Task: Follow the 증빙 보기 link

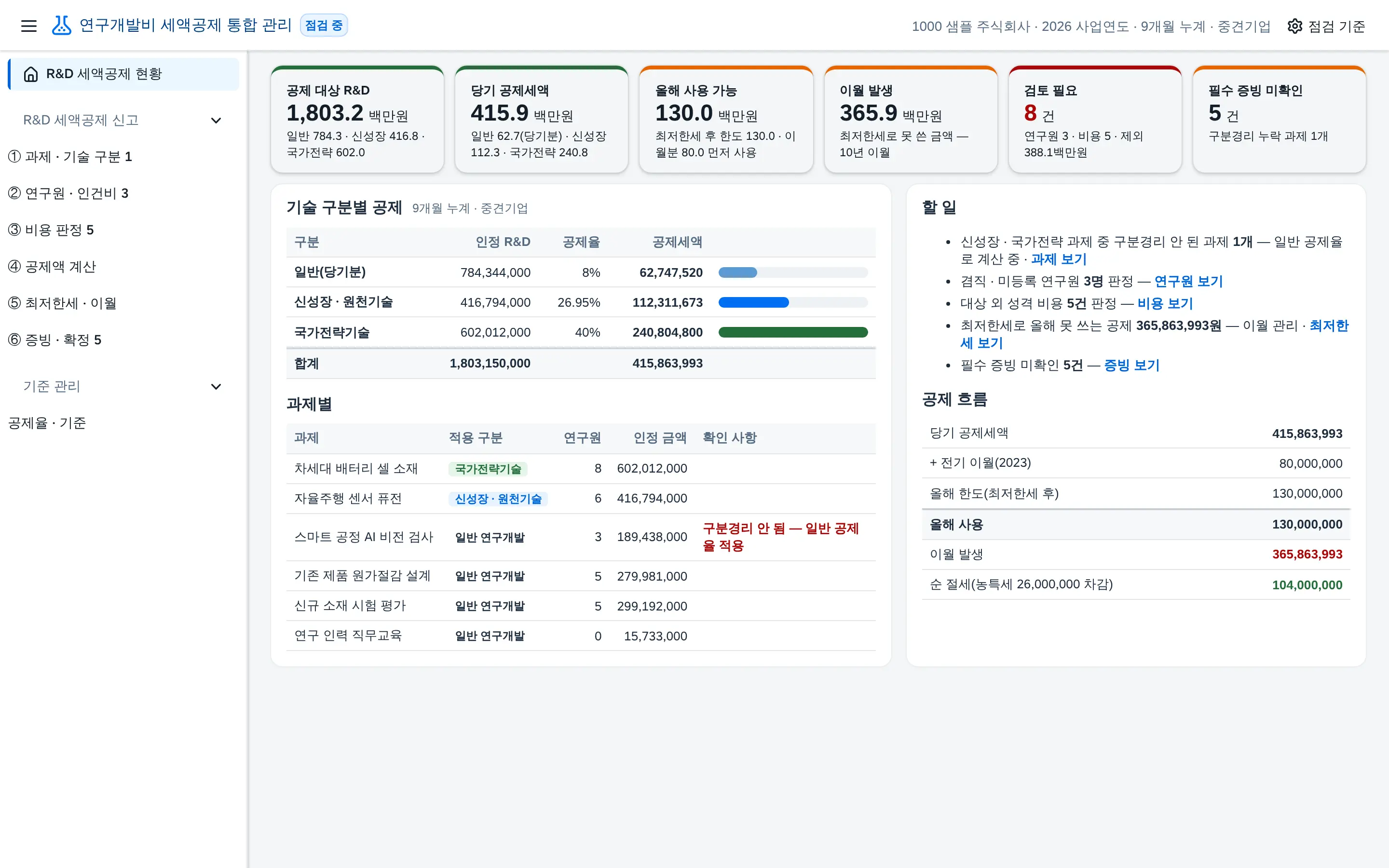Action: 1131,365
